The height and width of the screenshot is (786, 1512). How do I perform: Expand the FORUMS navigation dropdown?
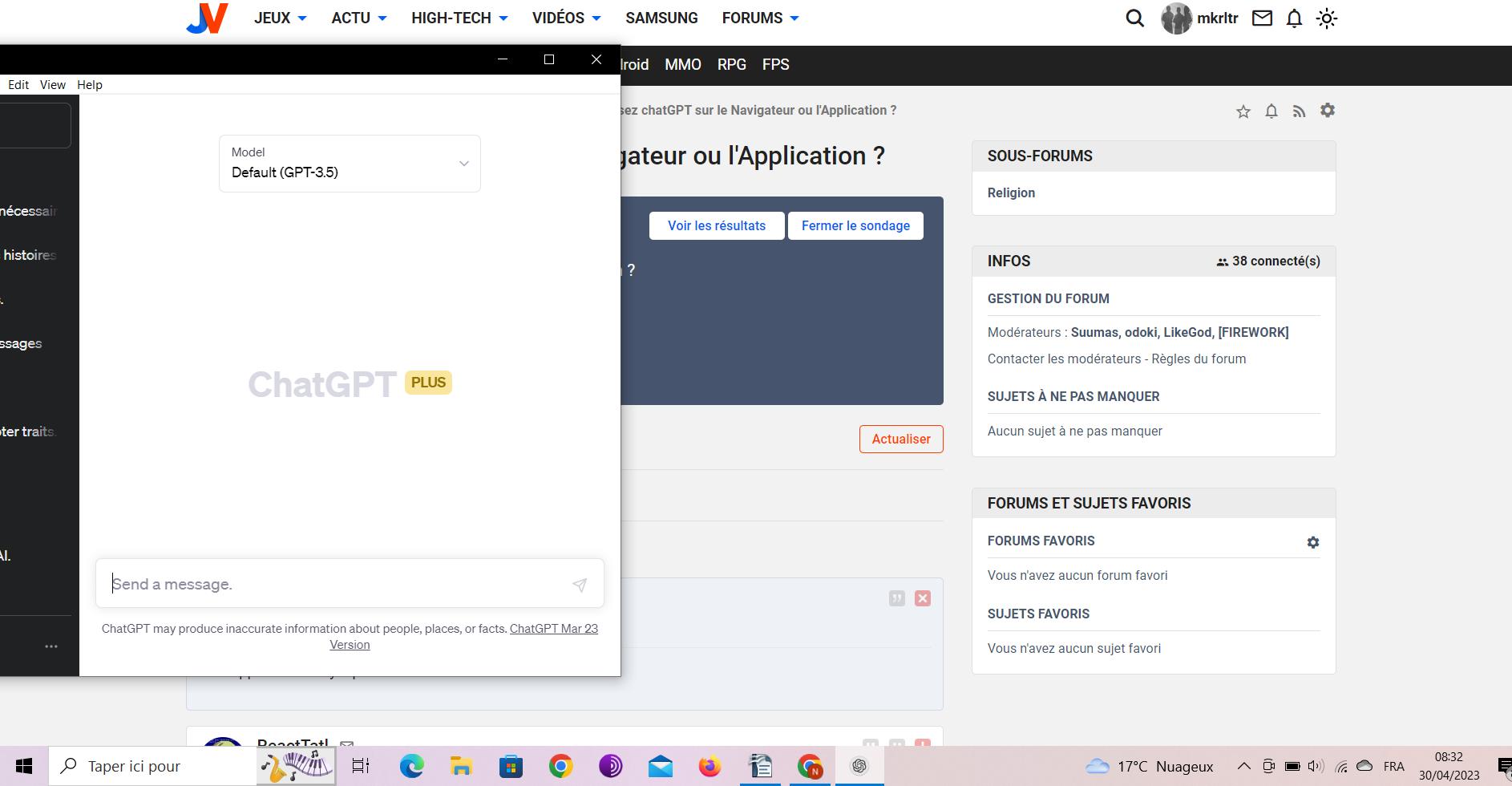pyautogui.click(x=760, y=18)
